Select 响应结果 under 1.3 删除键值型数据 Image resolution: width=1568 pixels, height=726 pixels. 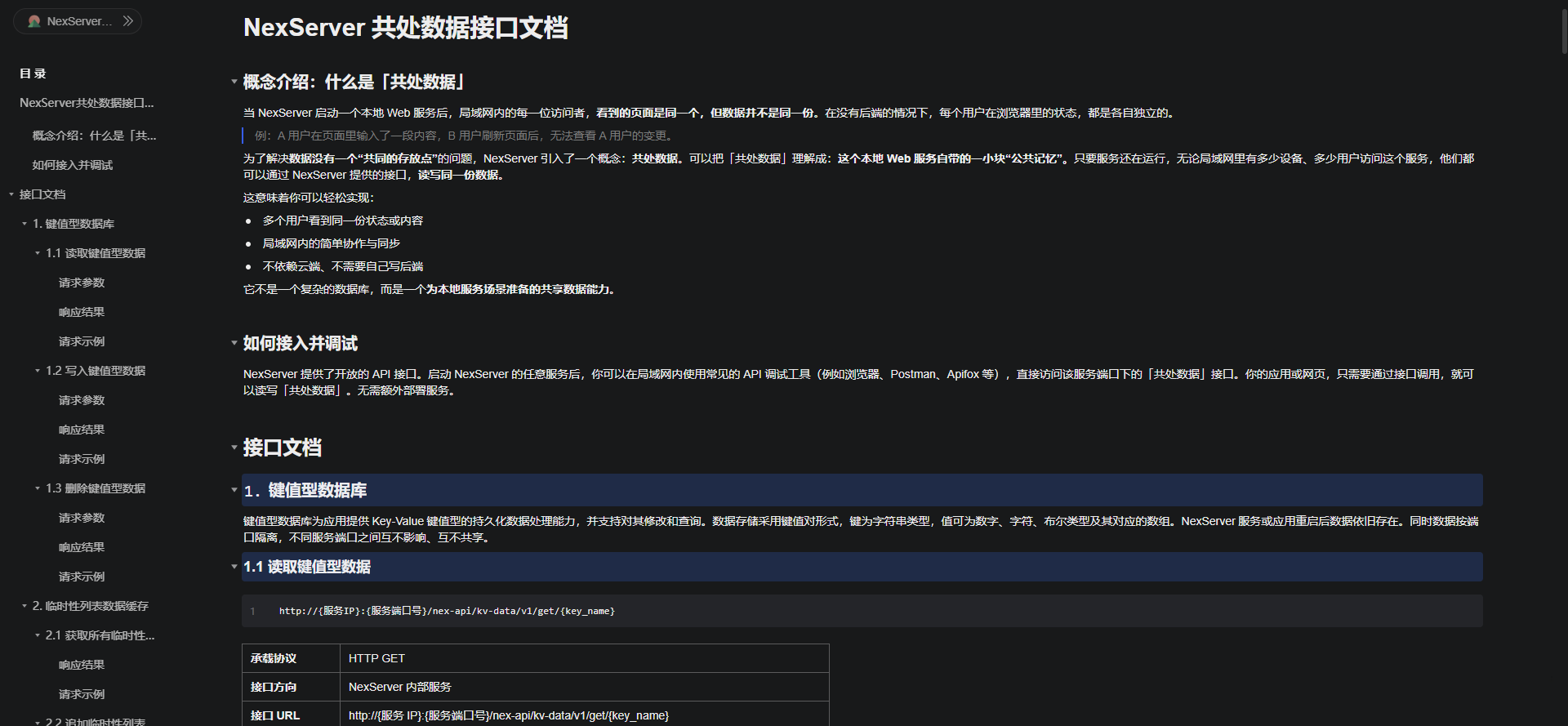click(x=82, y=547)
